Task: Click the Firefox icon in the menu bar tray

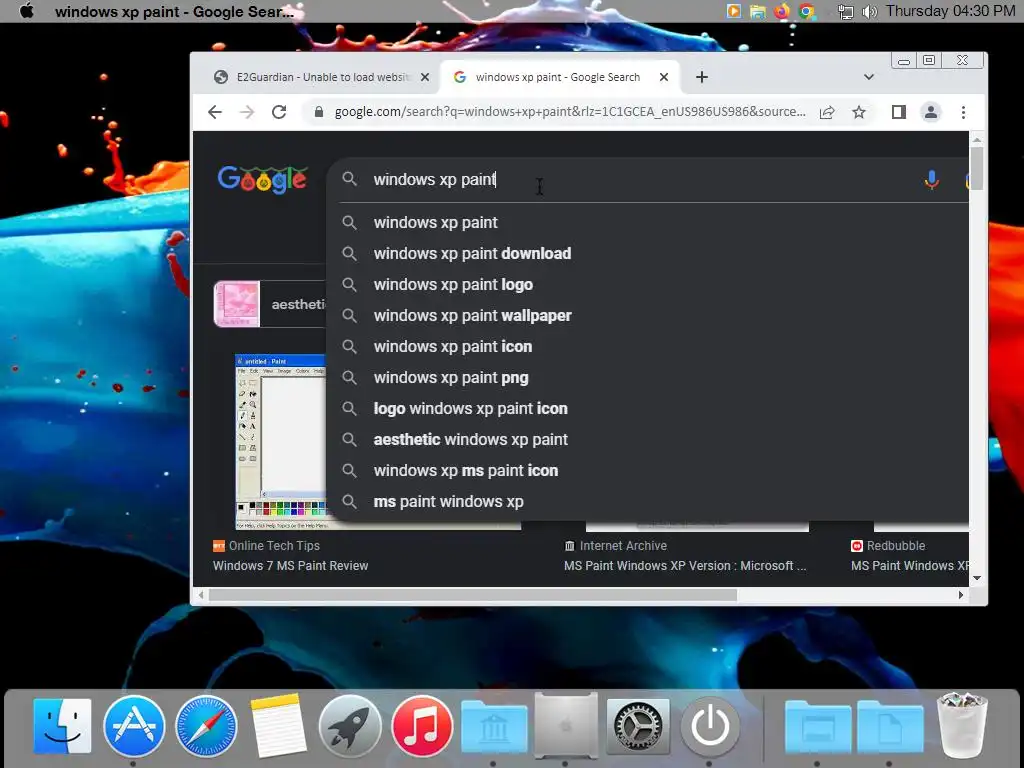Action: pyautogui.click(x=782, y=11)
